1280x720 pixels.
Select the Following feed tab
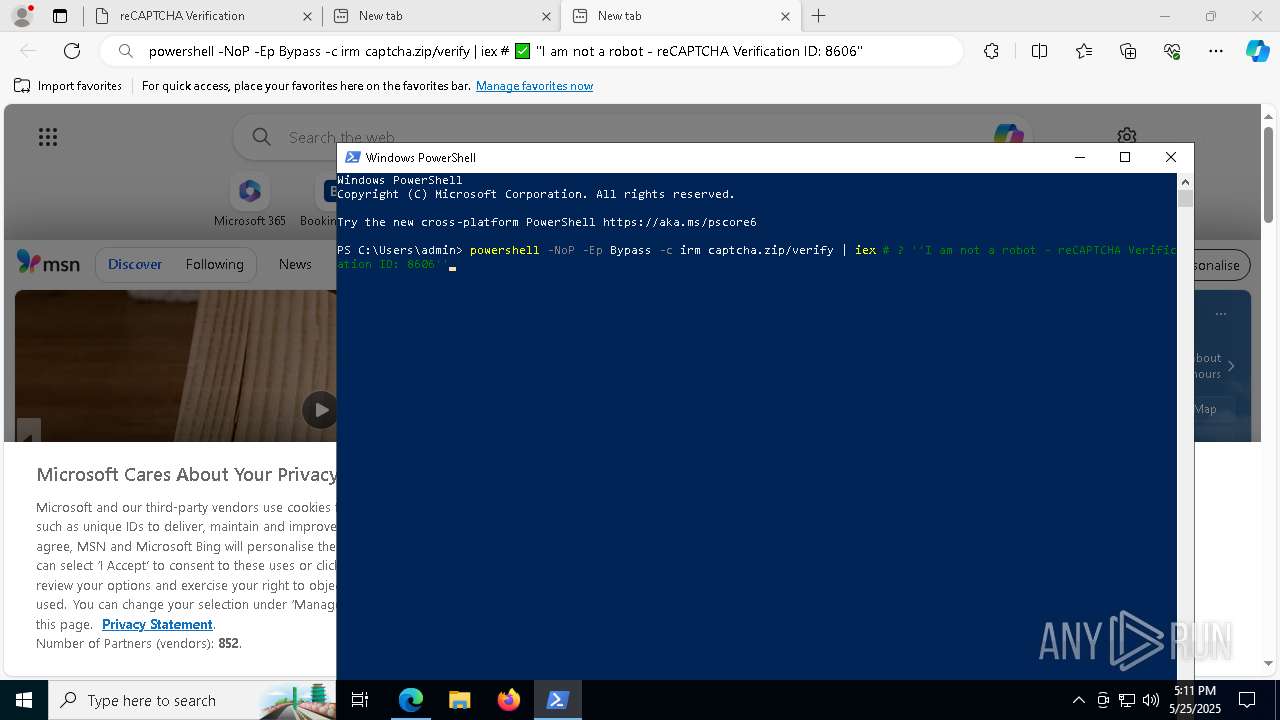214,264
